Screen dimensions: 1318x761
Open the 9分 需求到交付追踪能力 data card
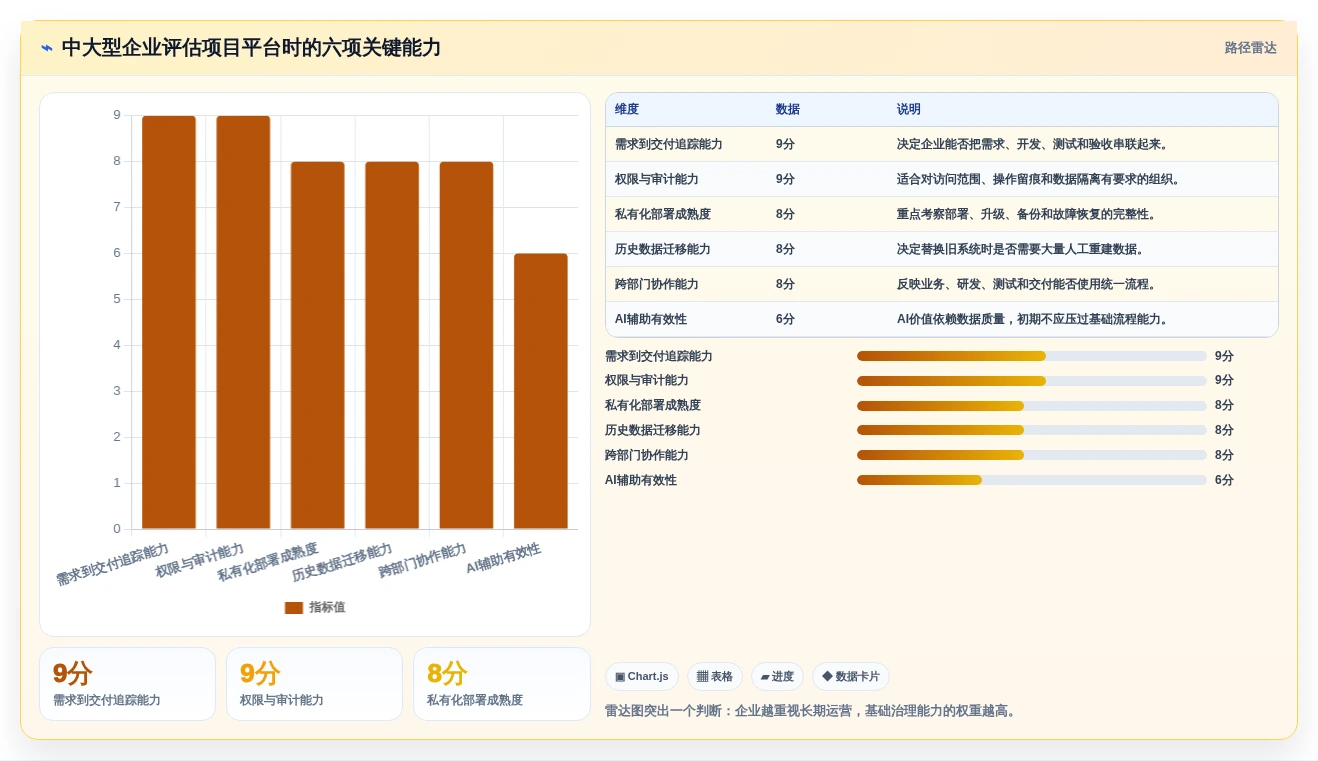point(127,684)
